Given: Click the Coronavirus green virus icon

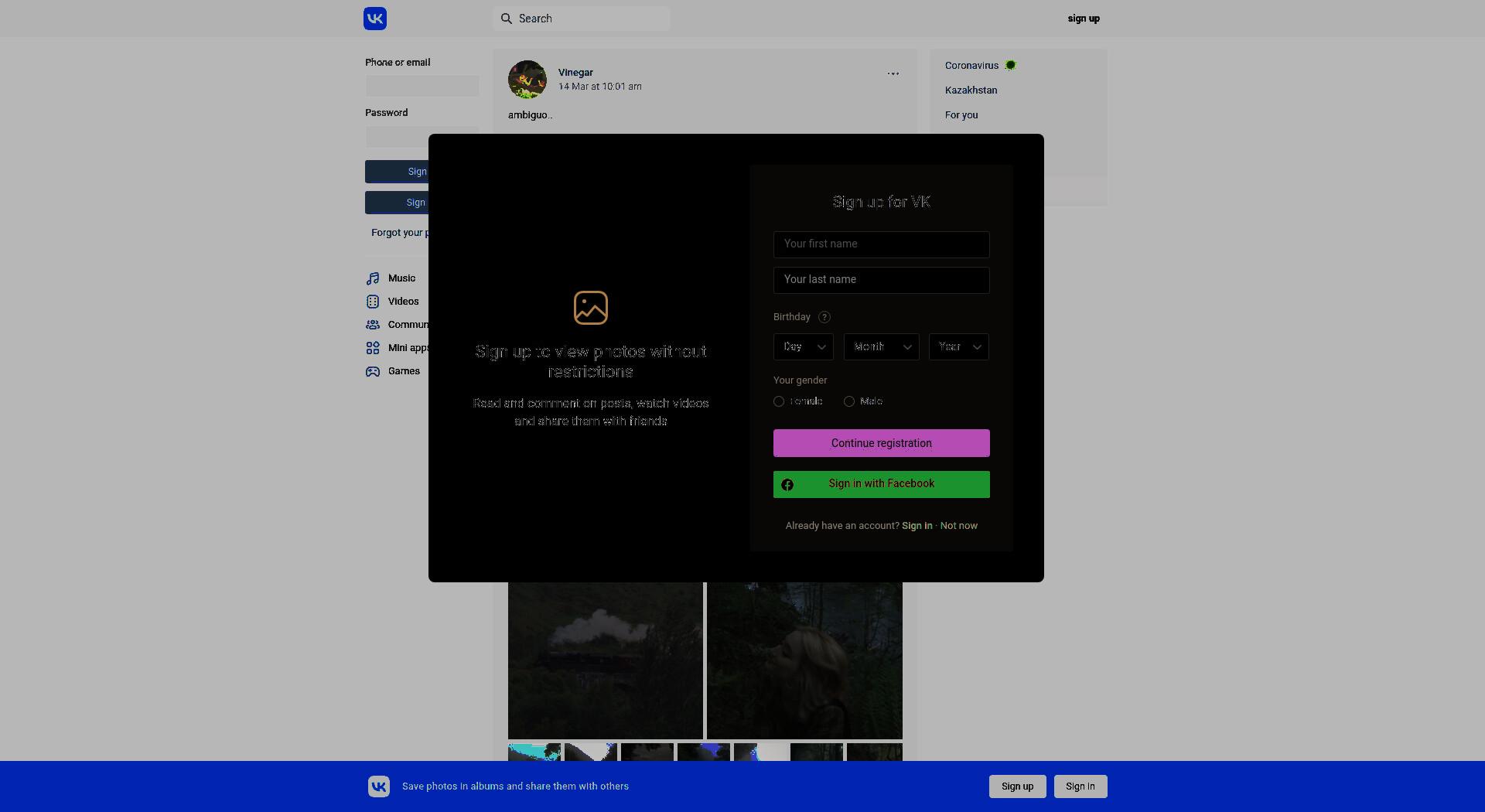Looking at the screenshot, I should pos(1010,66).
